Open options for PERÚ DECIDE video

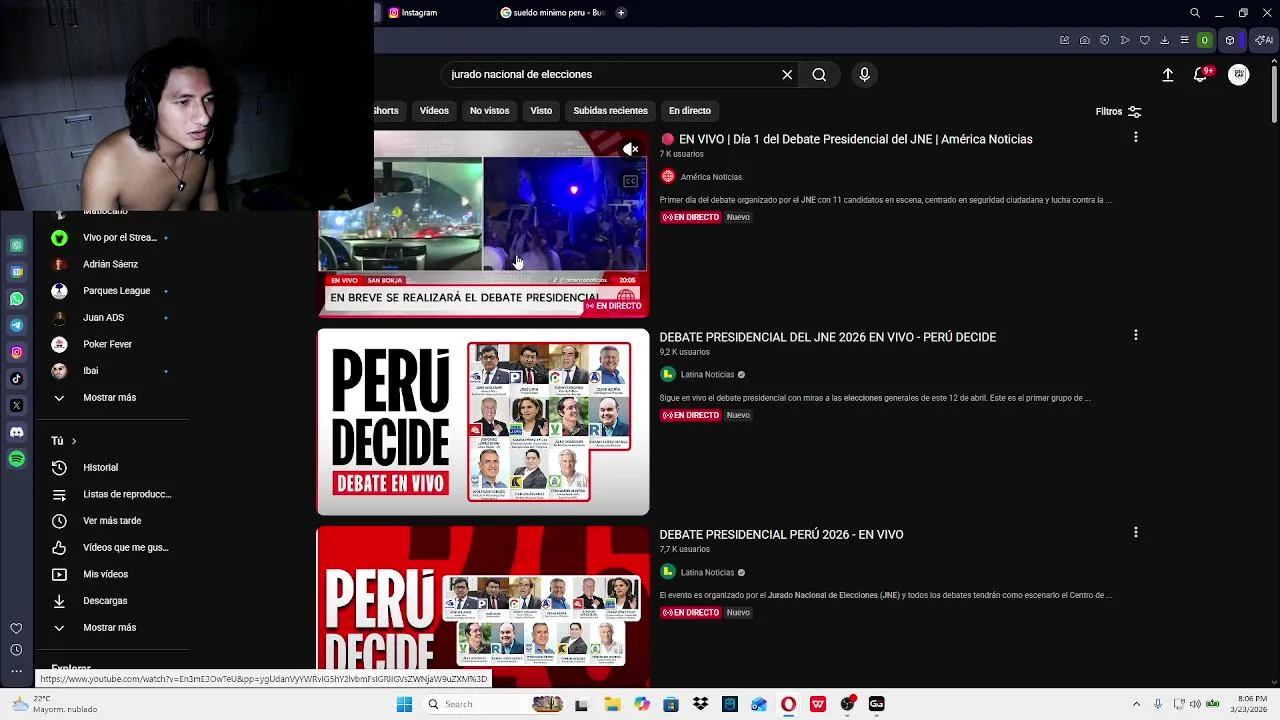coord(1135,335)
